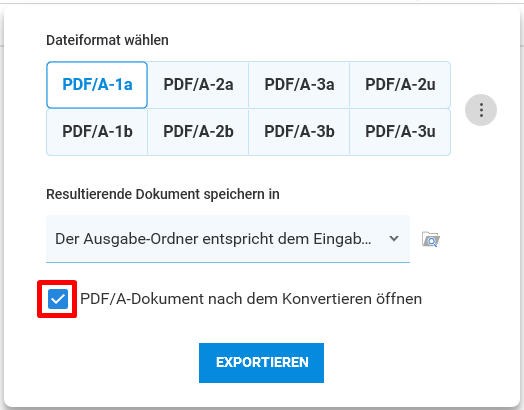
Task: Click the 'Resultierende Dokument speichern in' label
Action: click(x=163, y=194)
